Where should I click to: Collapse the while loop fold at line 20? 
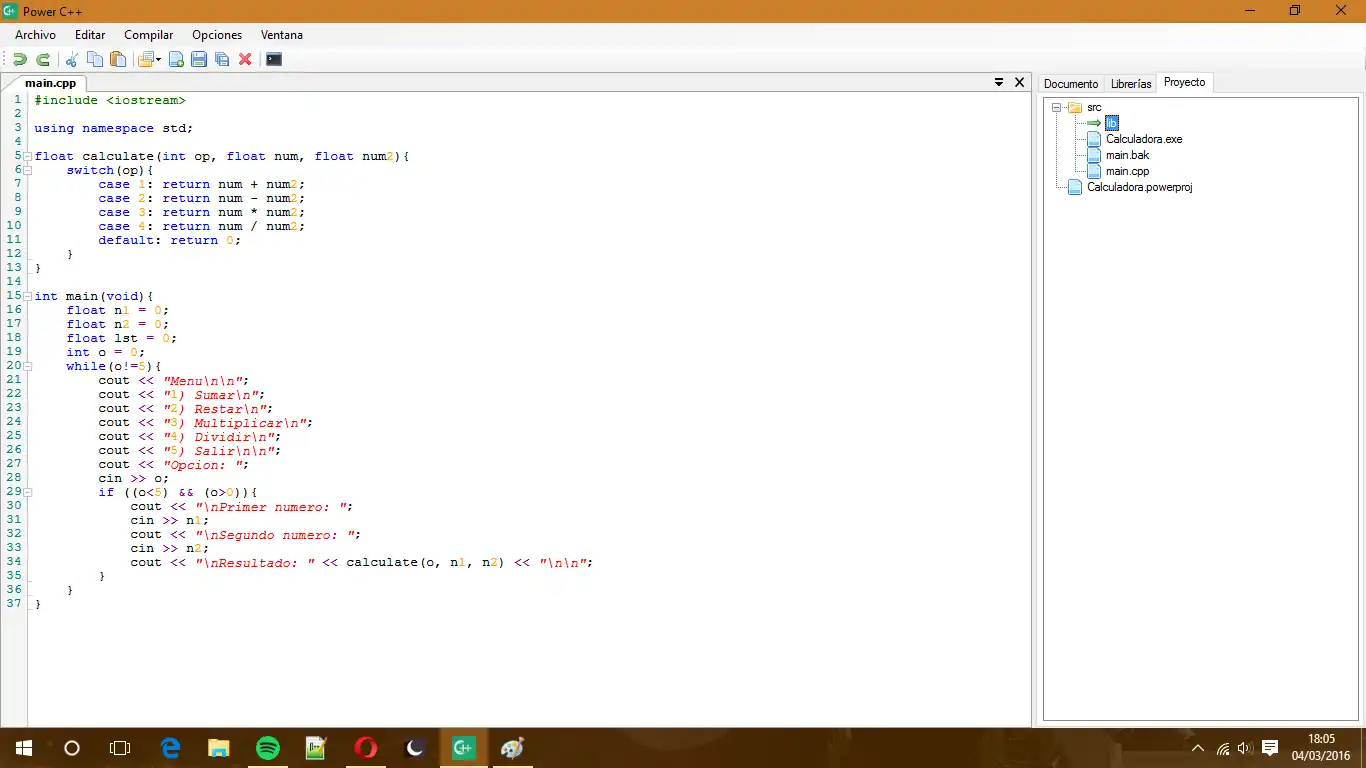(x=28, y=366)
